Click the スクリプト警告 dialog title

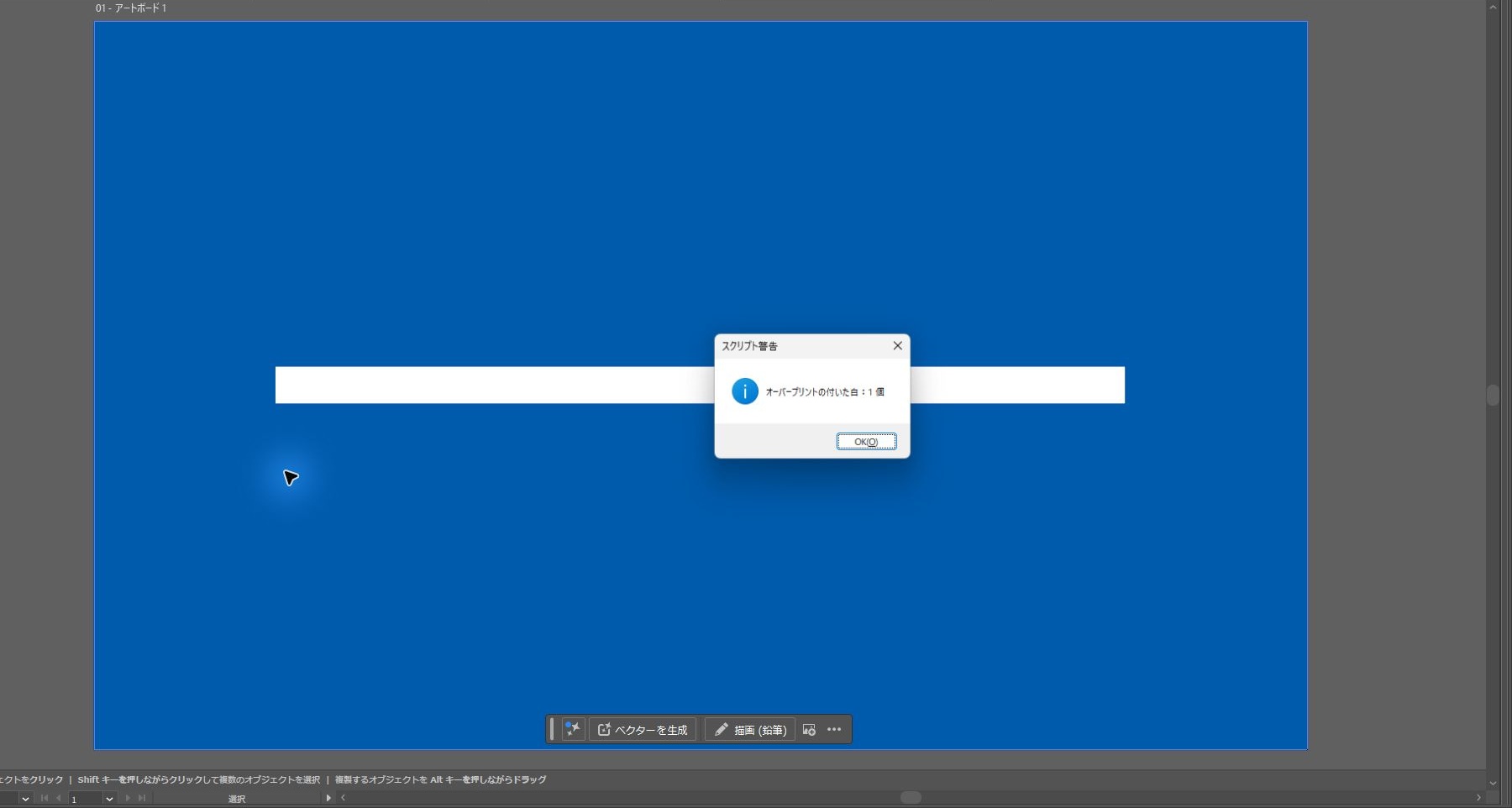coord(749,346)
